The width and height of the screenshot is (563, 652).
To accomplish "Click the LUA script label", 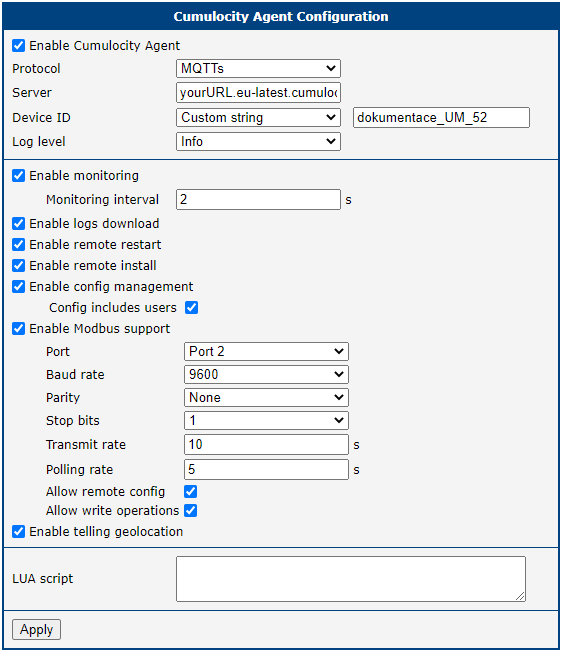I will pos(42,578).
